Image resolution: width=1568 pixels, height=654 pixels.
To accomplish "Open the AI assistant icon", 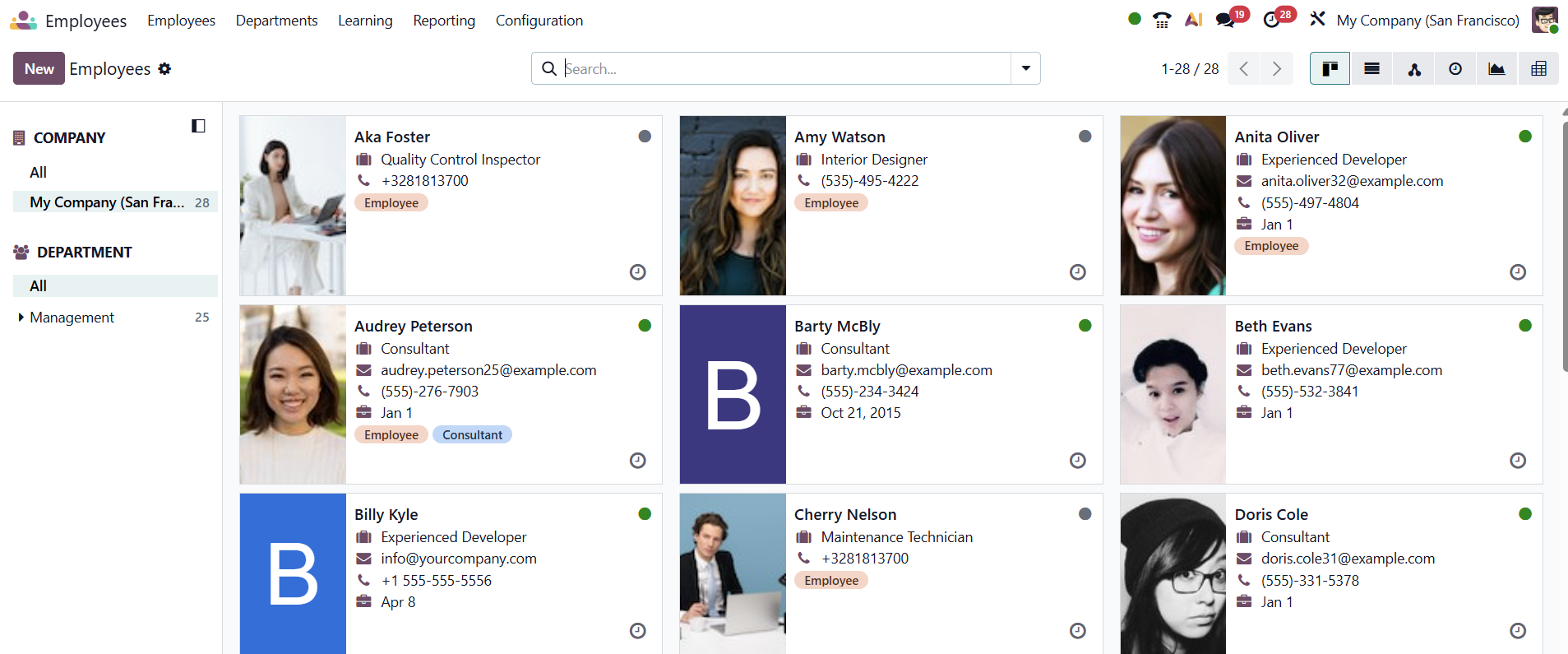I will coord(1193,20).
